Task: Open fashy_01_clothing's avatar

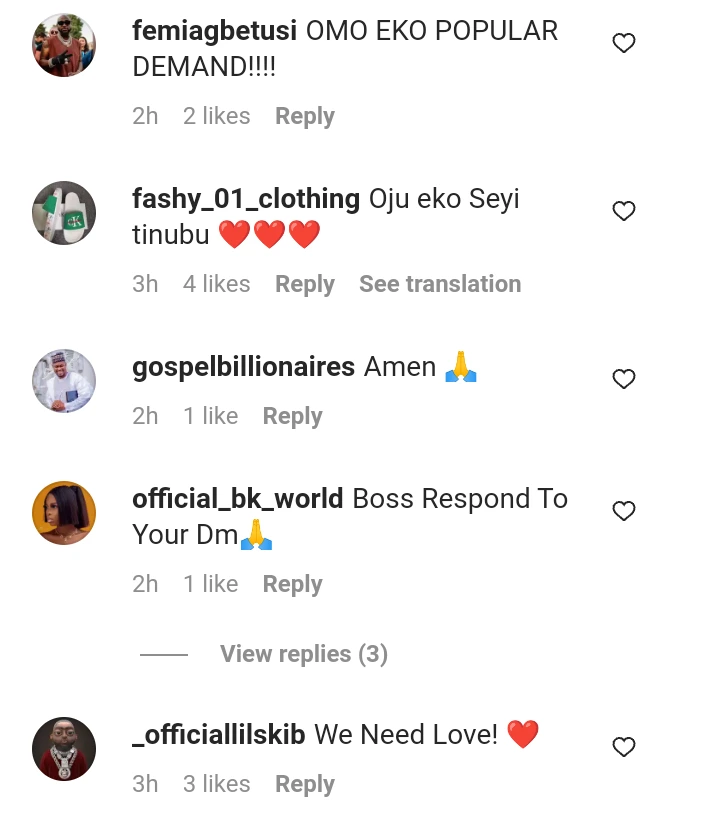Action: click(64, 213)
